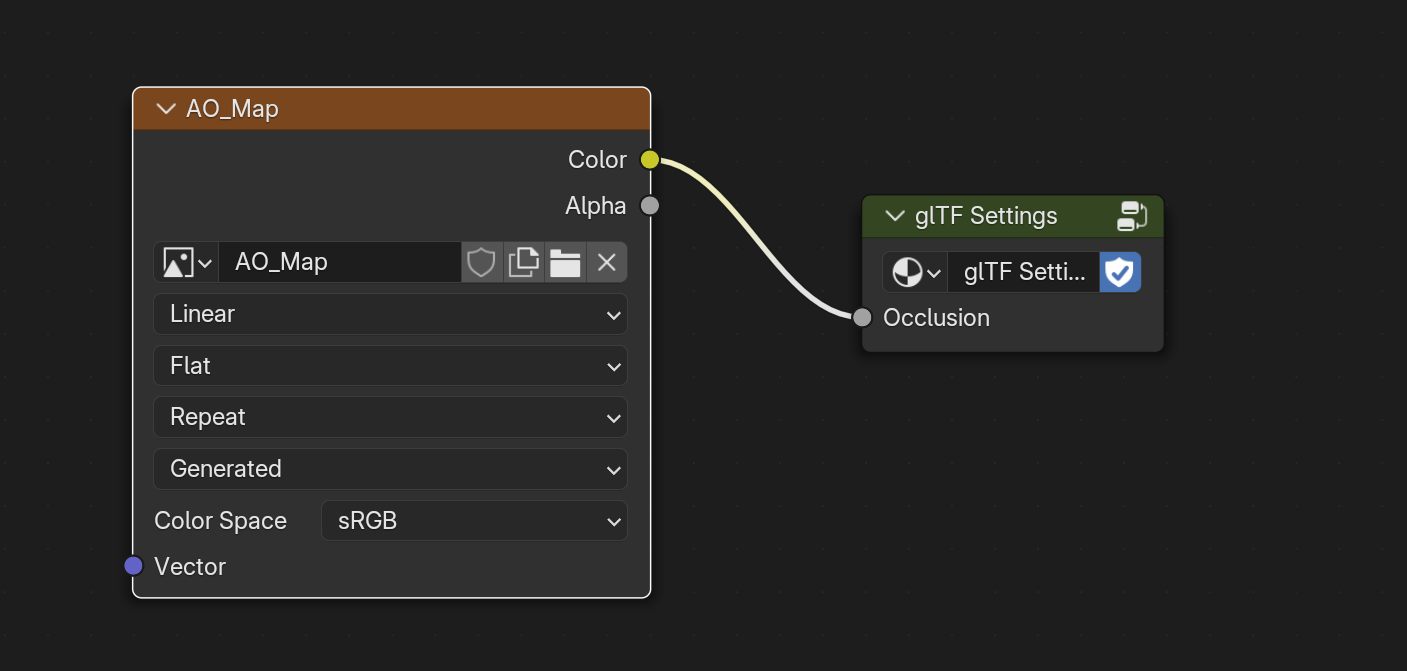Open the Repeat extension dropdown
Viewport: 1407px width, 671px height.
click(x=390, y=417)
